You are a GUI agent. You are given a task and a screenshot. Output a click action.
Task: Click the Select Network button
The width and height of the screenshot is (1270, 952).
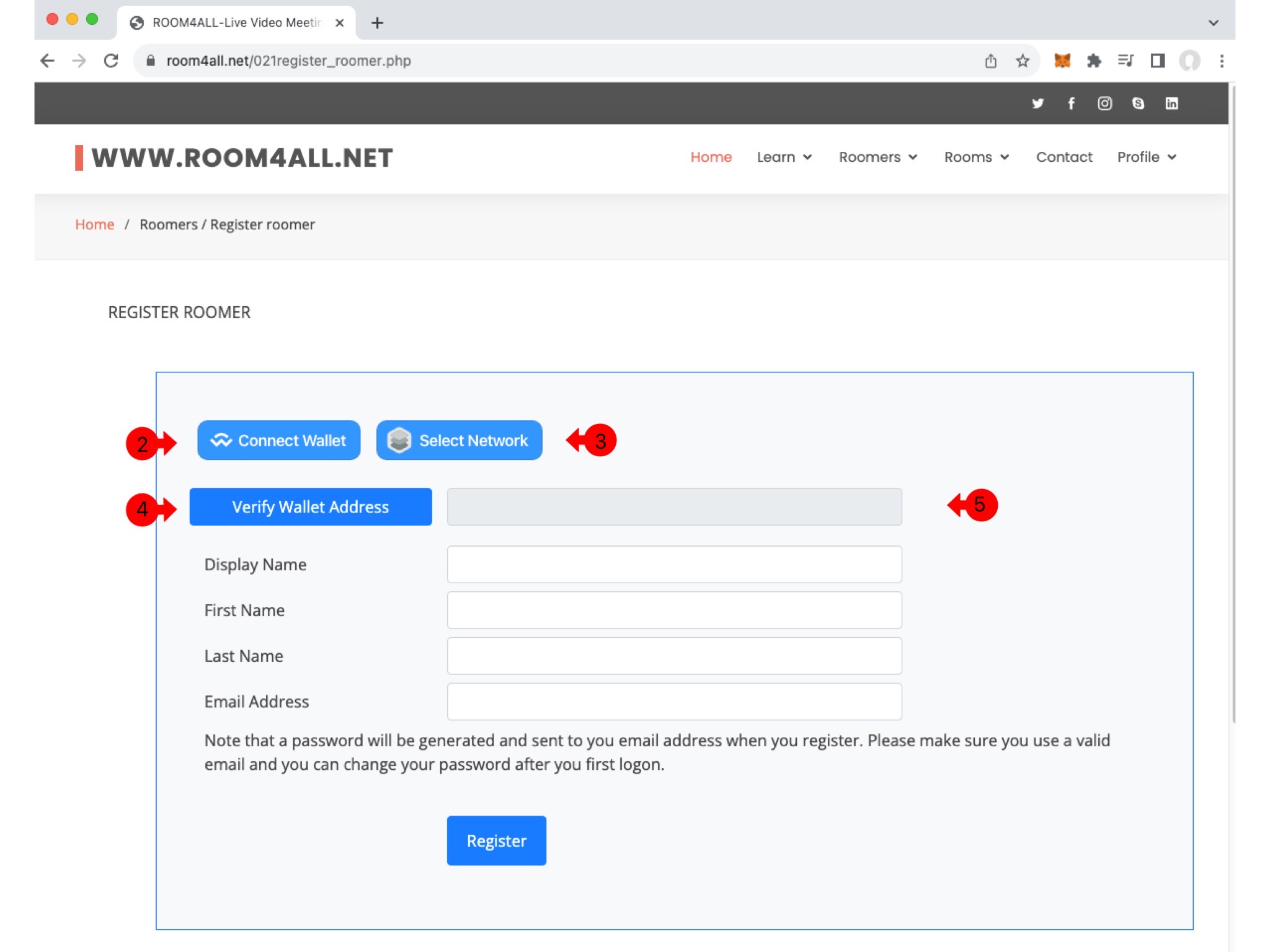point(459,441)
